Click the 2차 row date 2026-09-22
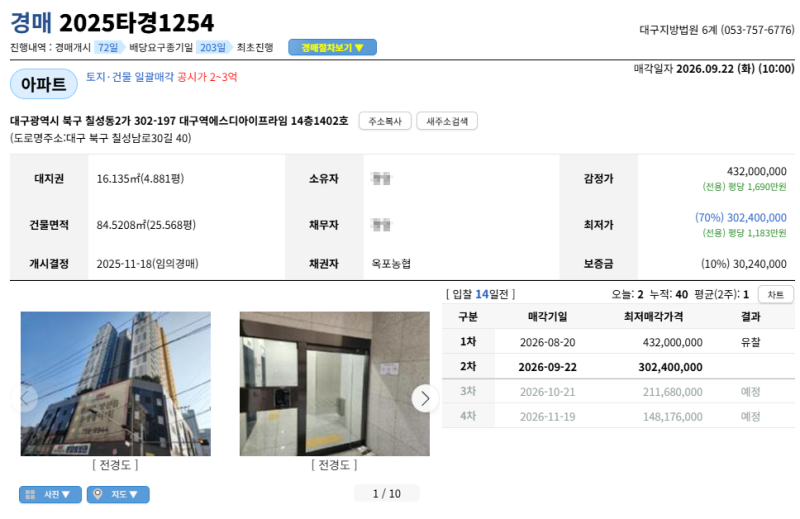Viewport: 800px width, 519px height. click(x=547, y=367)
